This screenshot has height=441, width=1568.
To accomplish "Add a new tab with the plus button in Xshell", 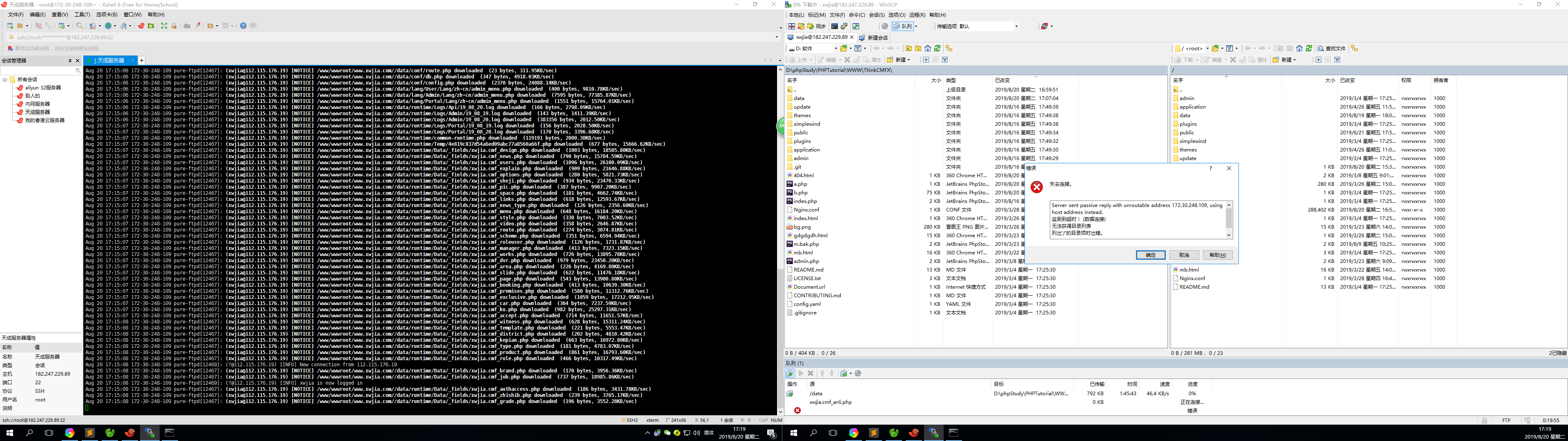I will [x=142, y=60].
